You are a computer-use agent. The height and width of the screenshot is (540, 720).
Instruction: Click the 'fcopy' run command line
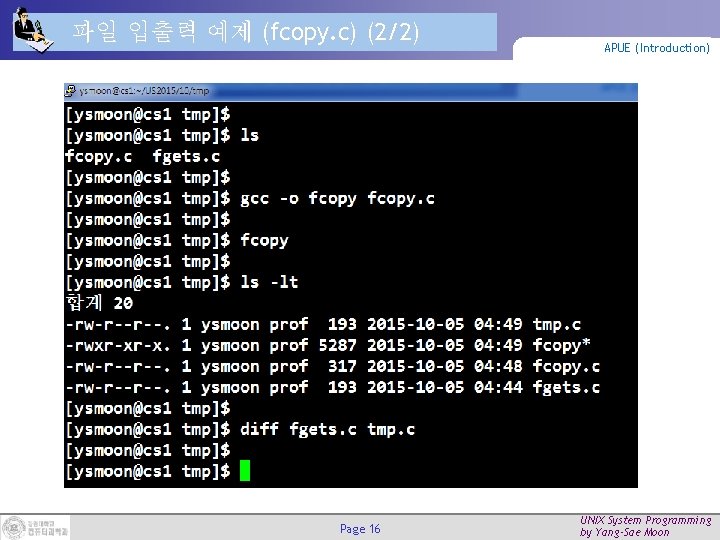point(264,240)
